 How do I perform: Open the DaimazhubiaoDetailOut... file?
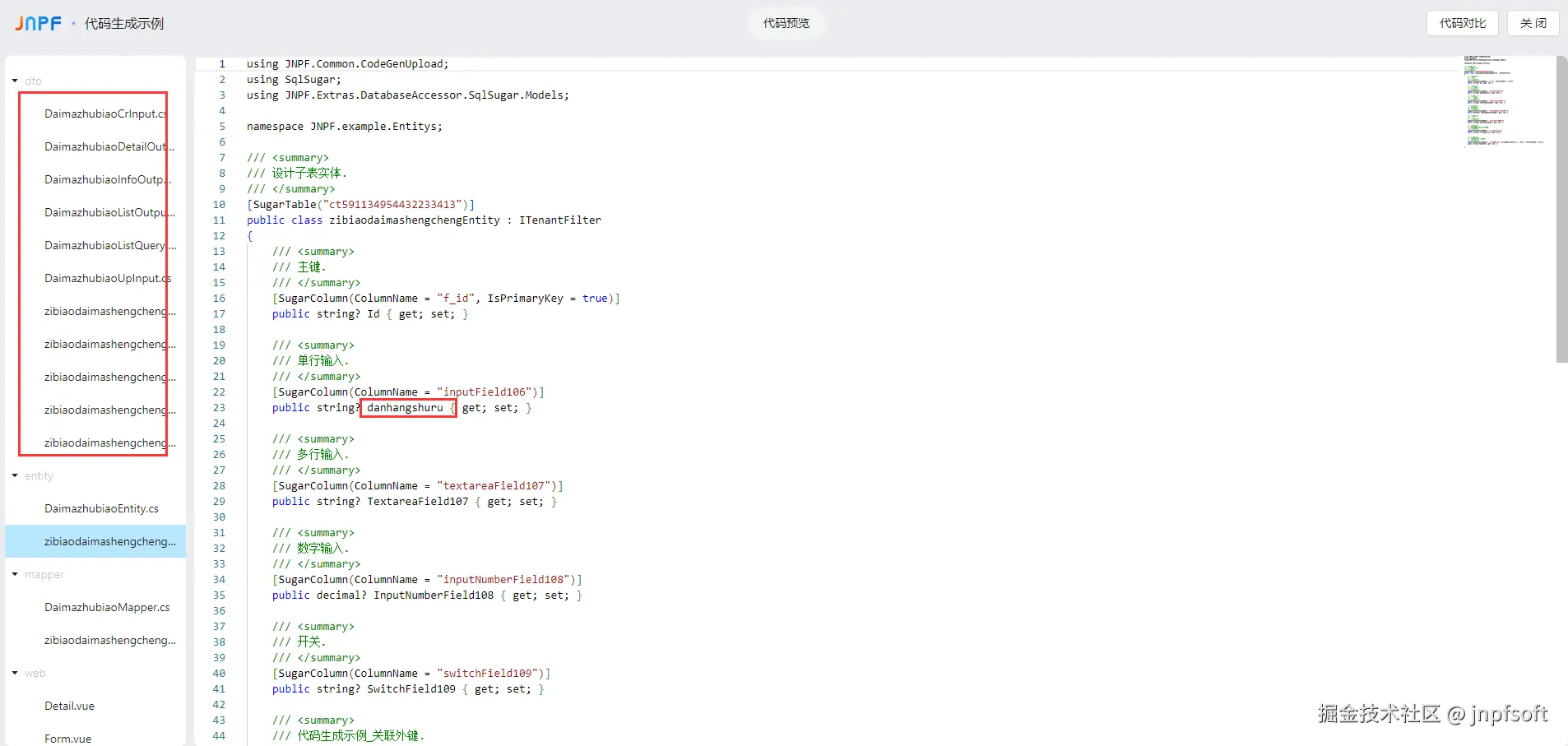95,146
